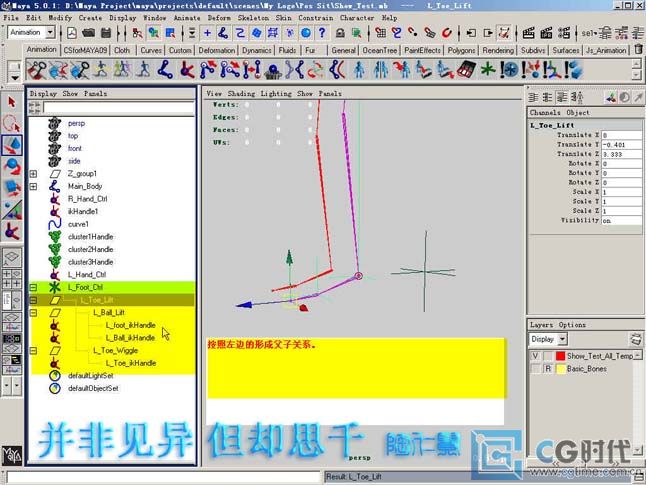Click the four view layout icon
The width and height of the screenshot is (646, 485).
pos(12,279)
